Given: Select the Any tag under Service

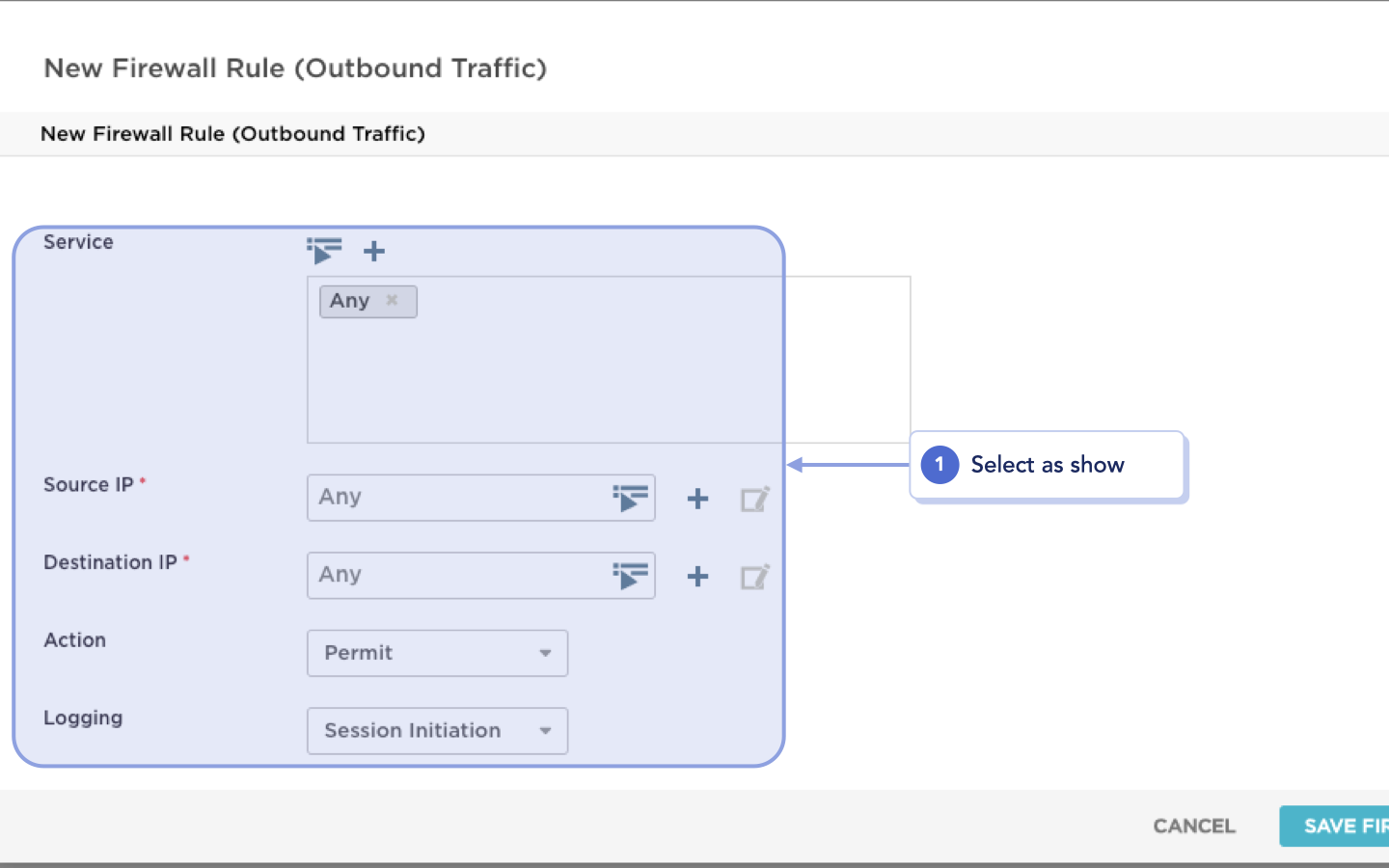Looking at the screenshot, I should (351, 300).
